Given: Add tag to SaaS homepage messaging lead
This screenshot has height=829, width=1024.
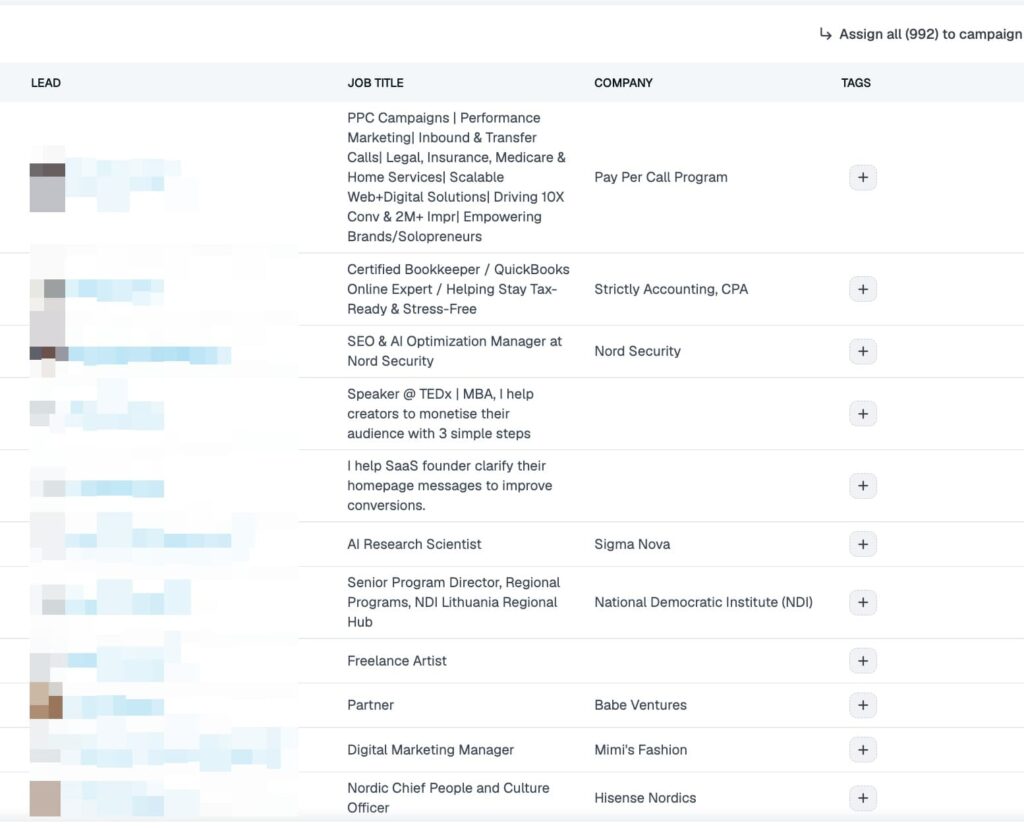Looking at the screenshot, I should click(863, 485).
